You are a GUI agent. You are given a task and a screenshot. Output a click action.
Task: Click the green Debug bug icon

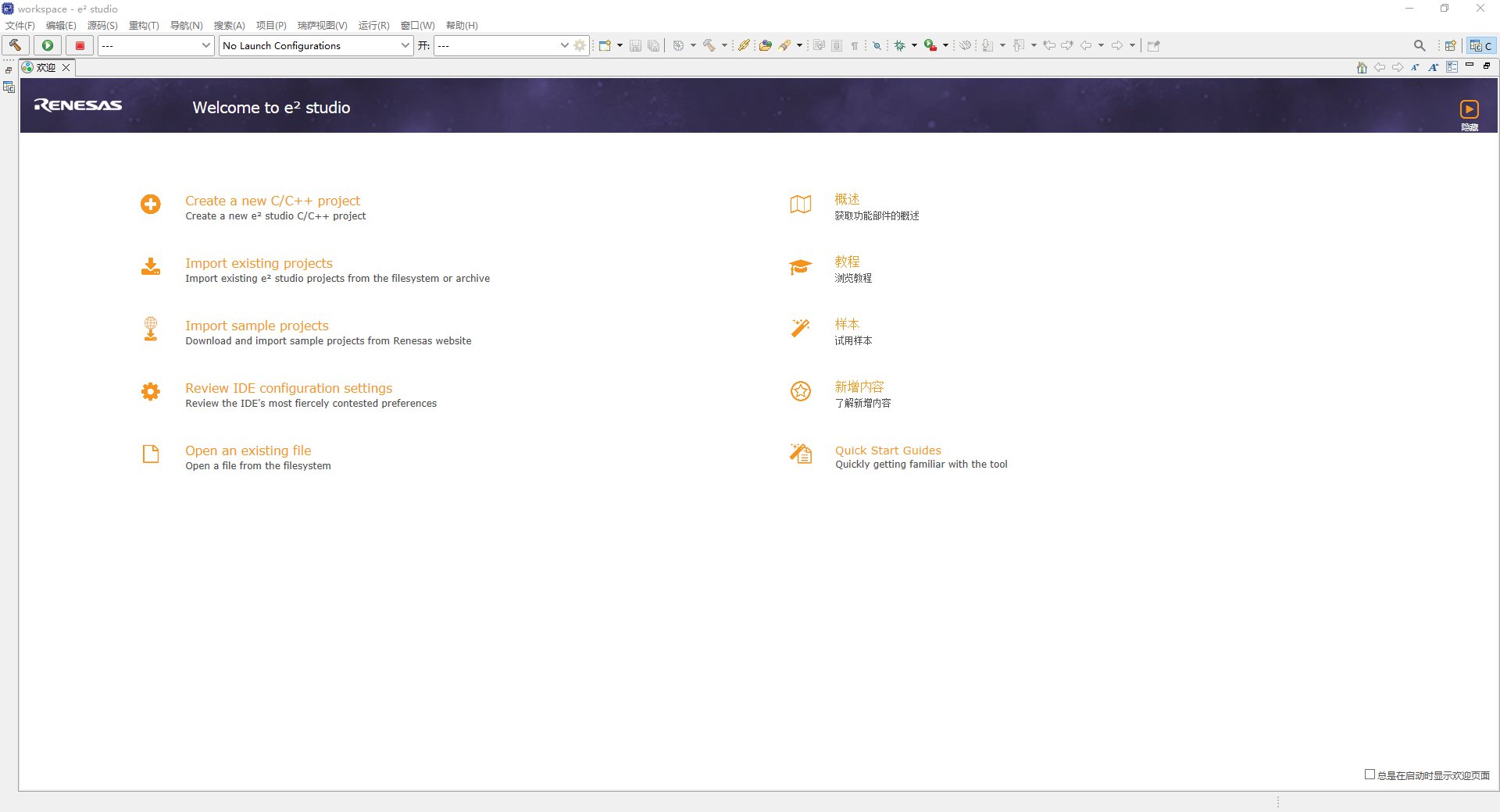900,45
